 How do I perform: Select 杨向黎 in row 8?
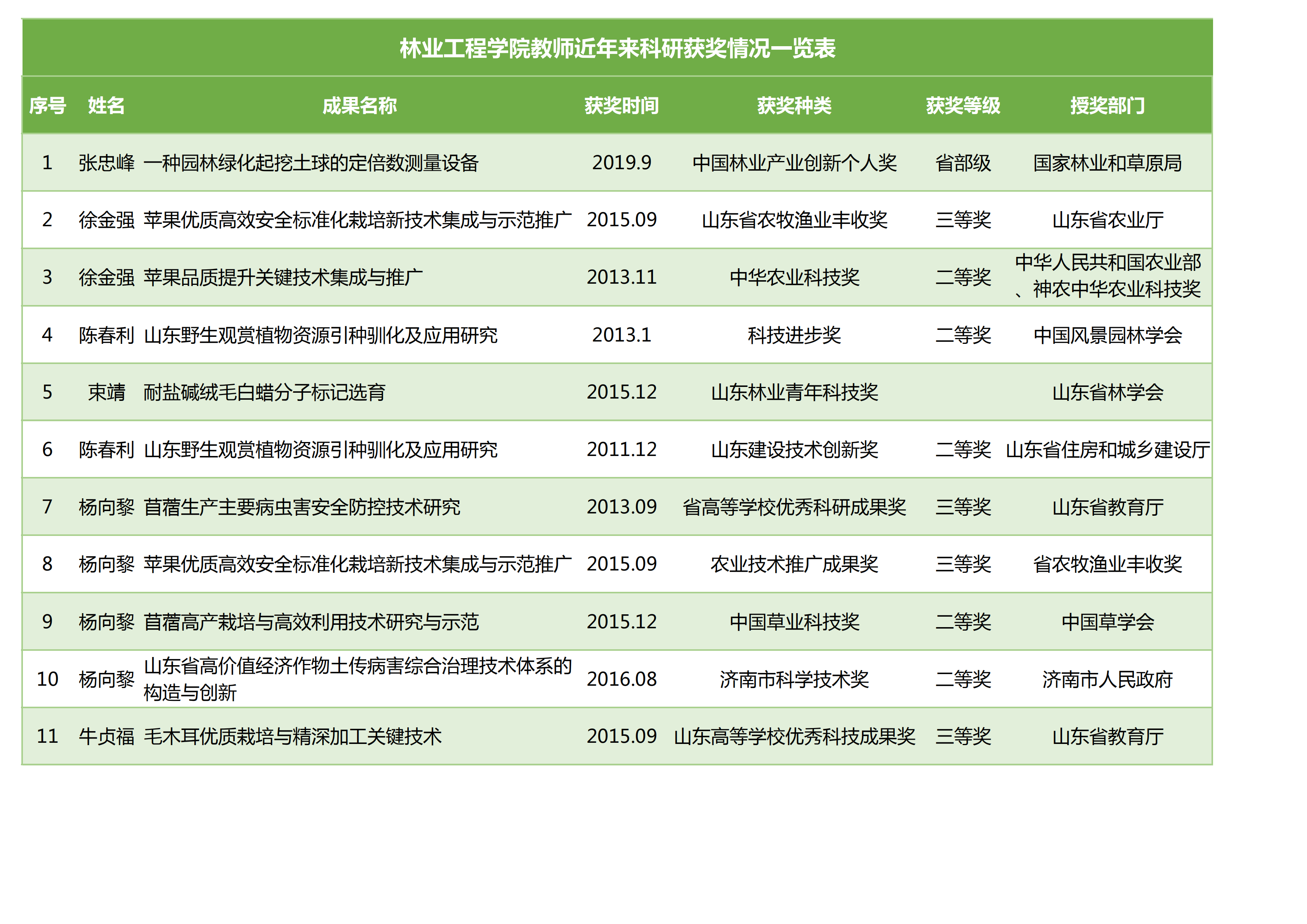point(106,564)
